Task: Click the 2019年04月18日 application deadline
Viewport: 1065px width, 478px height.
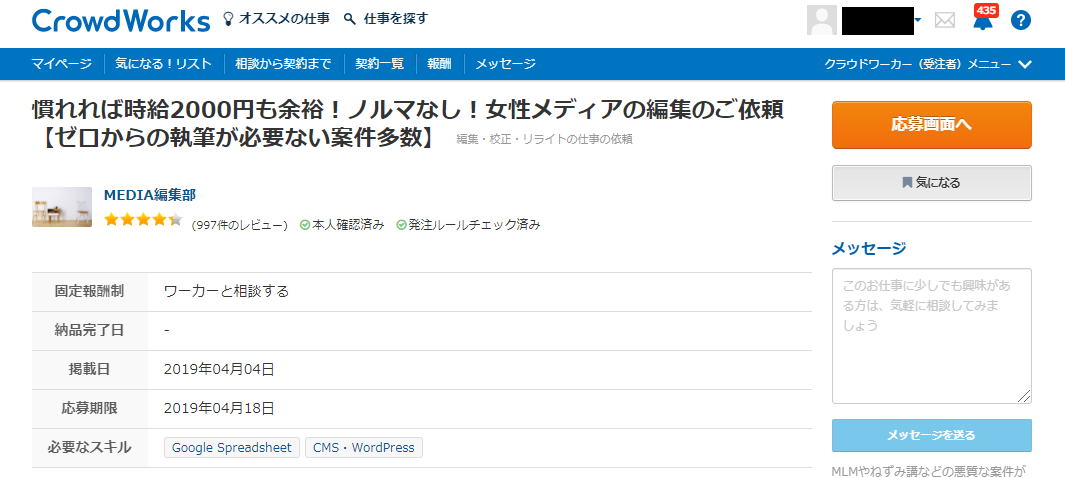Action: click(x=219, y=409)
